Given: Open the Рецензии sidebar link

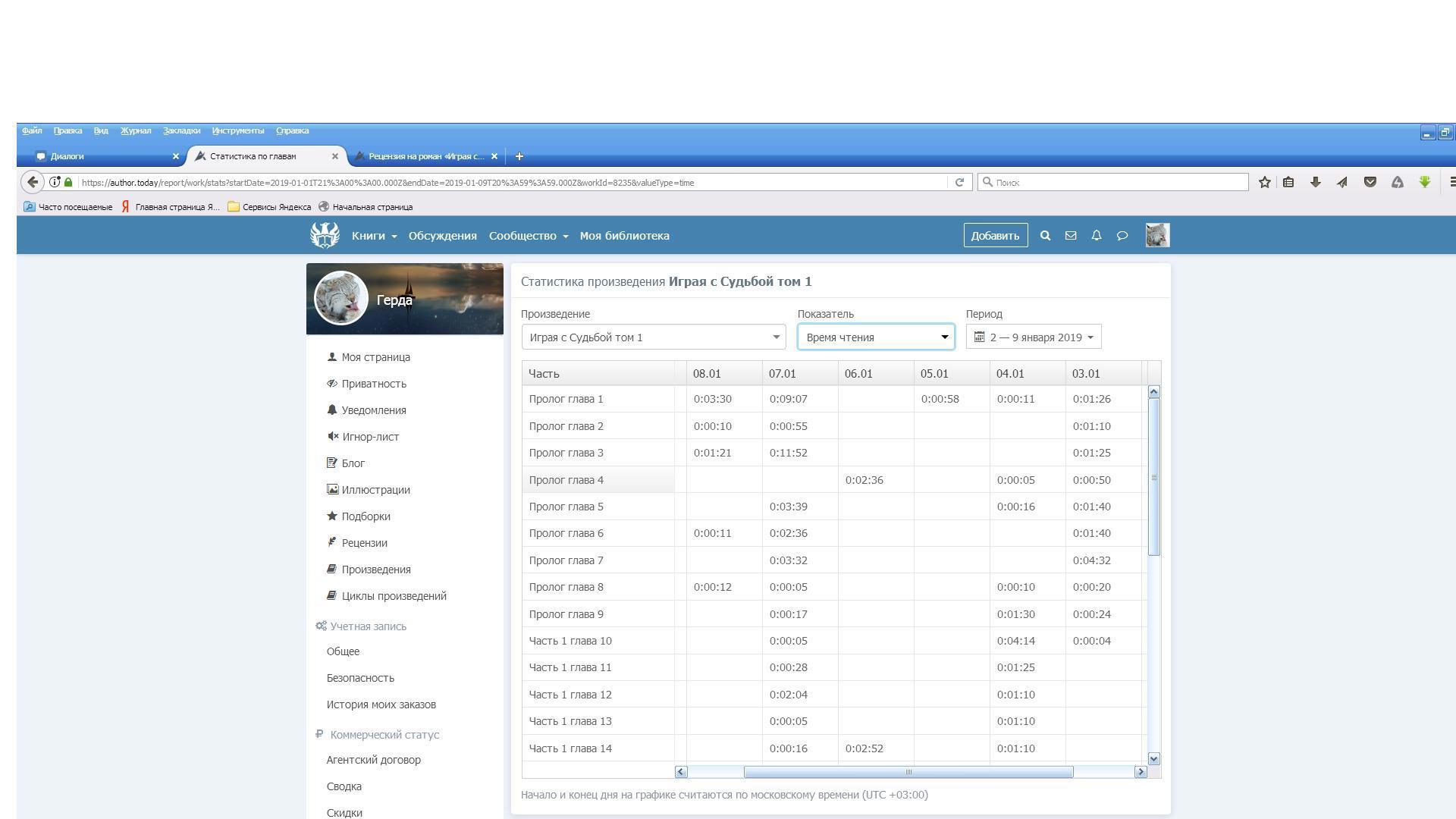Looking at the screenshot, I should click(364, 543).
